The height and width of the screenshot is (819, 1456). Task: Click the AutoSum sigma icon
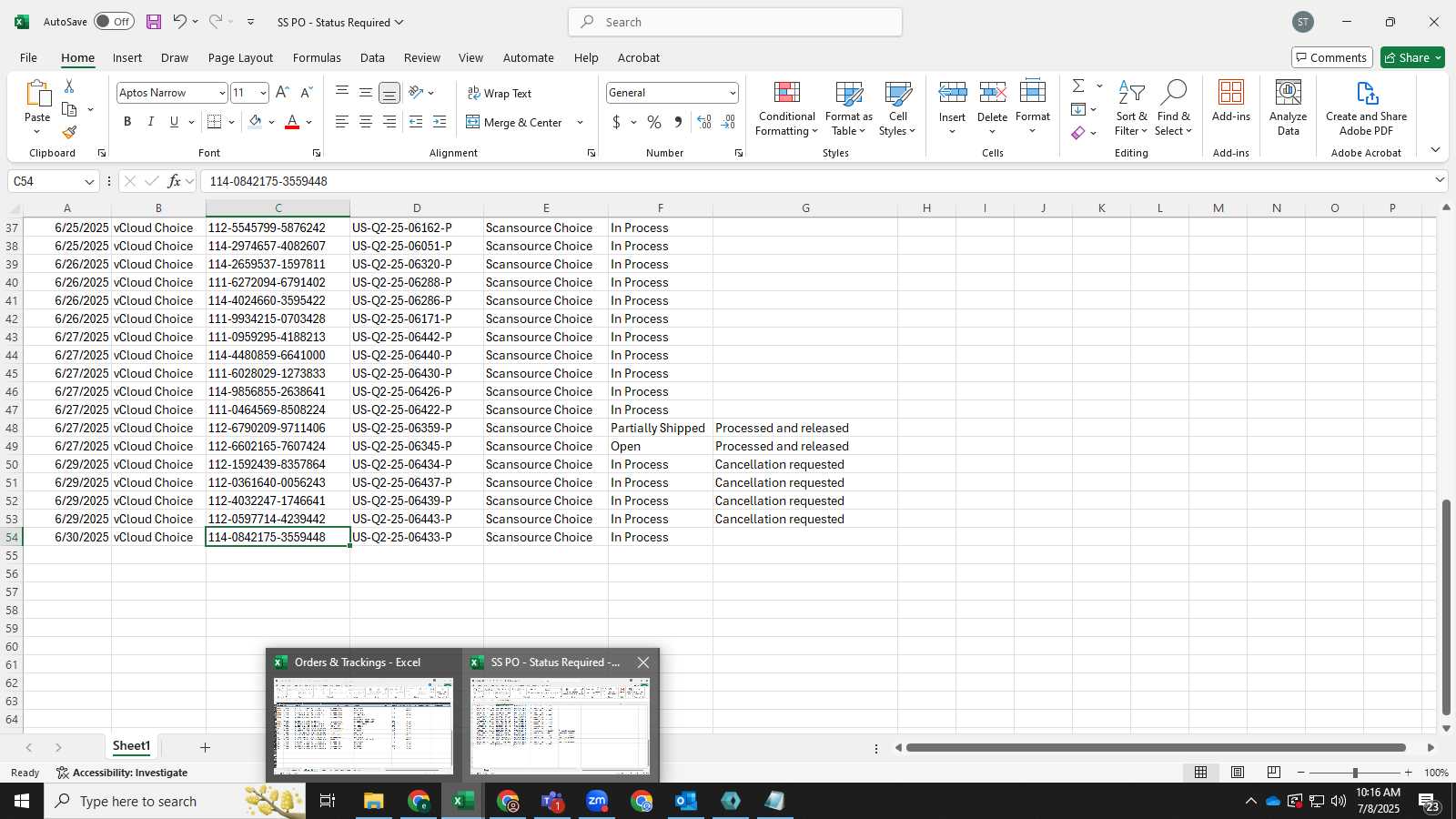pyautogui.click(x=1078, y=86)
